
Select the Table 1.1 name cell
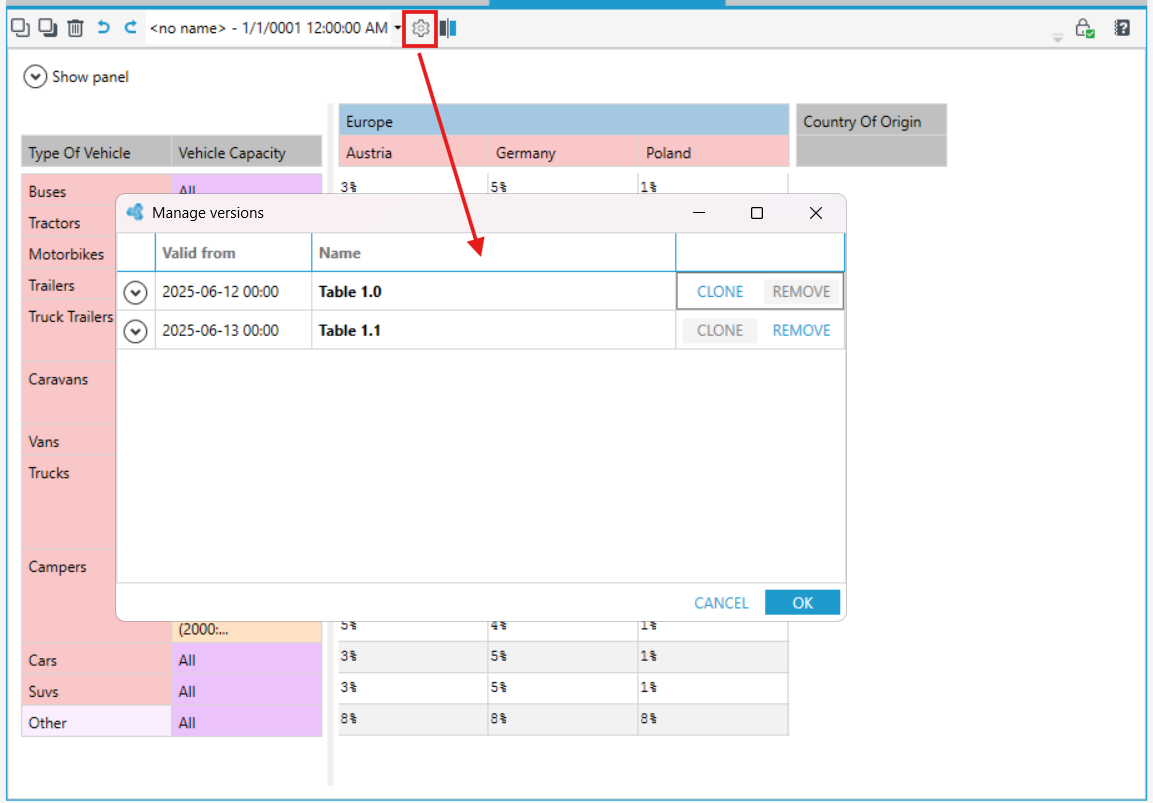tap(493, 331)
